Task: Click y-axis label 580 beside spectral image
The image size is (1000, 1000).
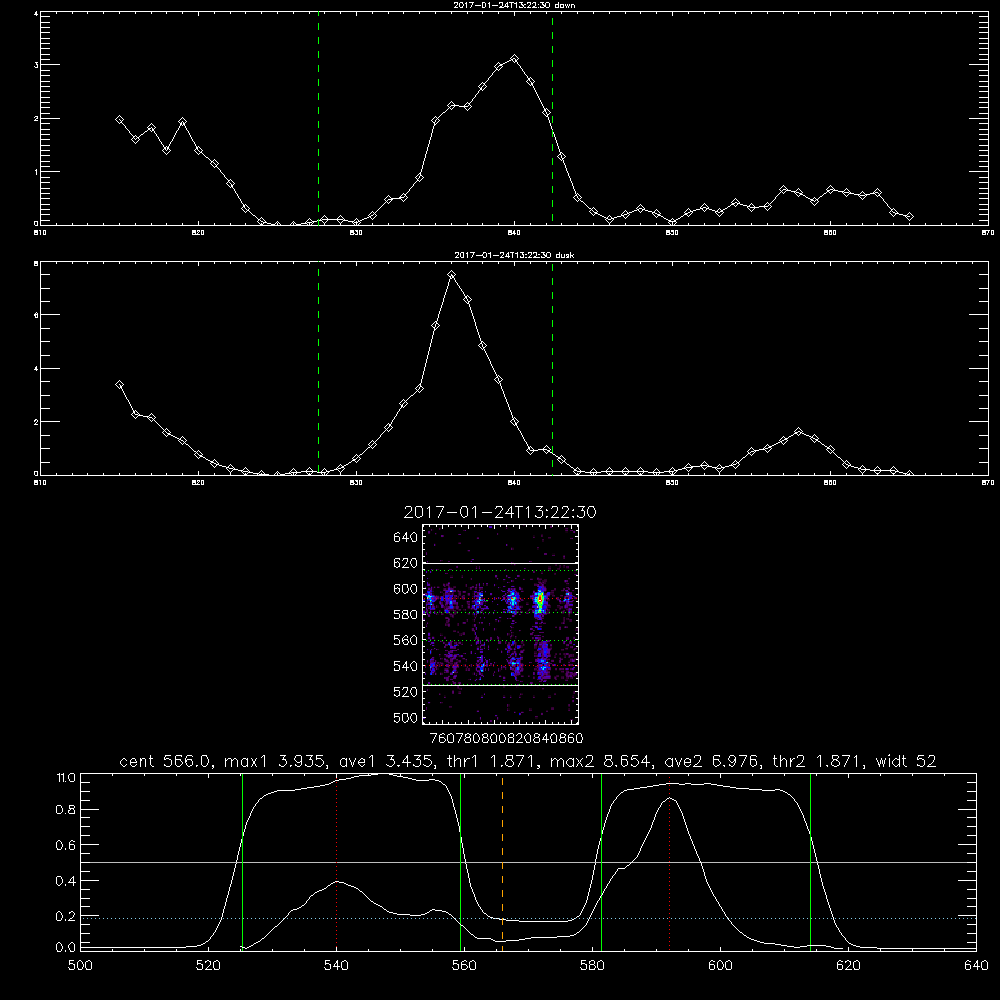Action: 406,614
